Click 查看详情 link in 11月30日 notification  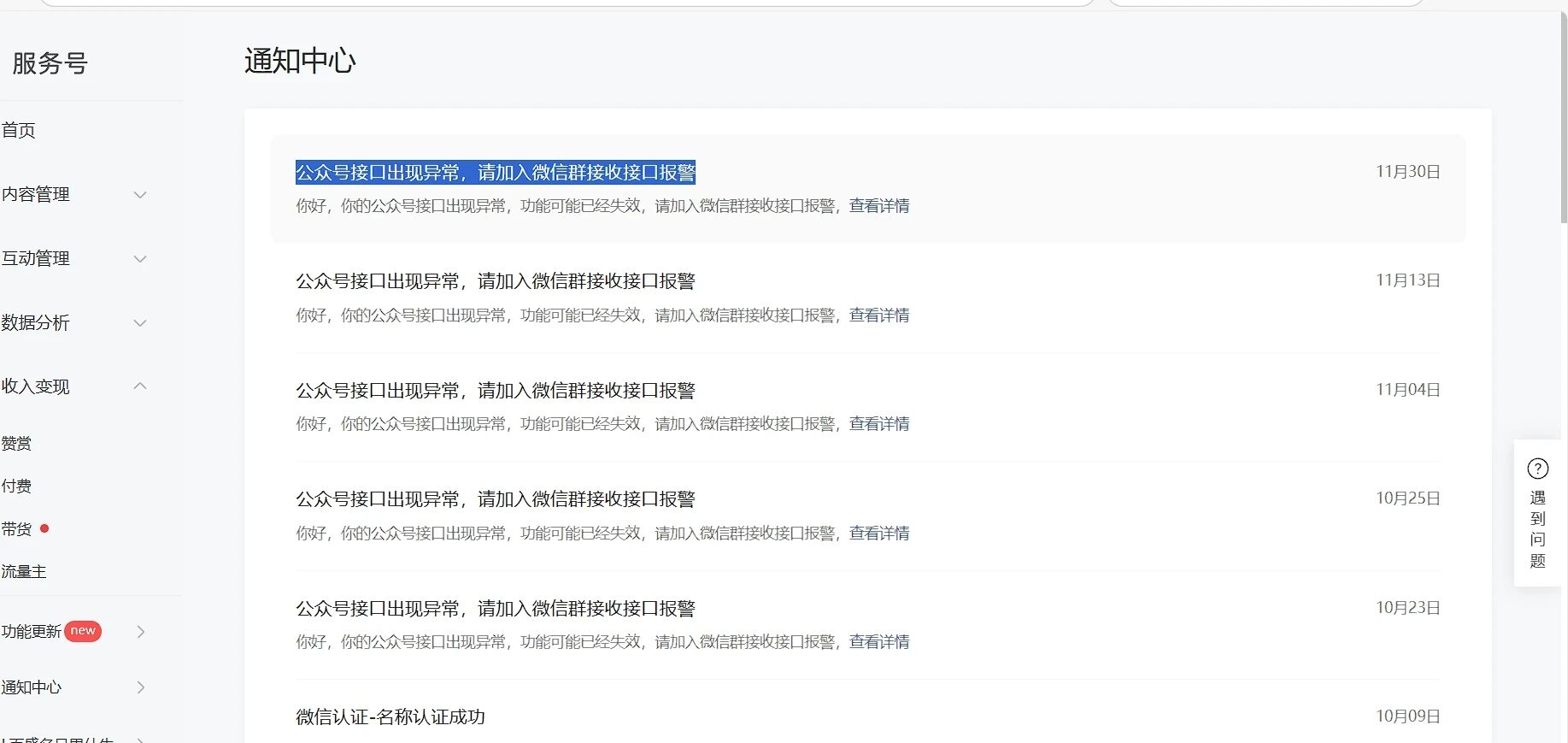[879, 206]
